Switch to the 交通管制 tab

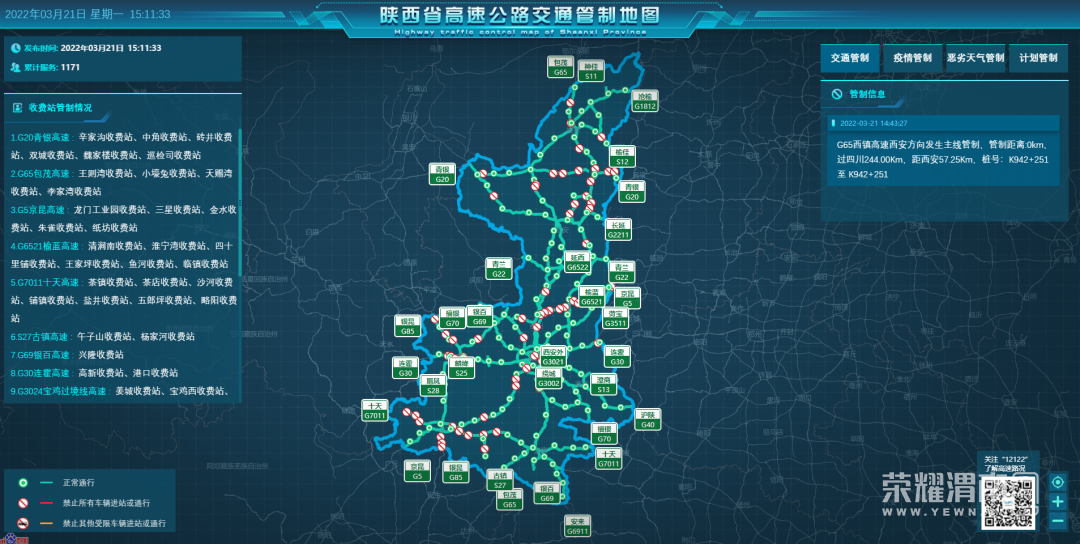850,58
